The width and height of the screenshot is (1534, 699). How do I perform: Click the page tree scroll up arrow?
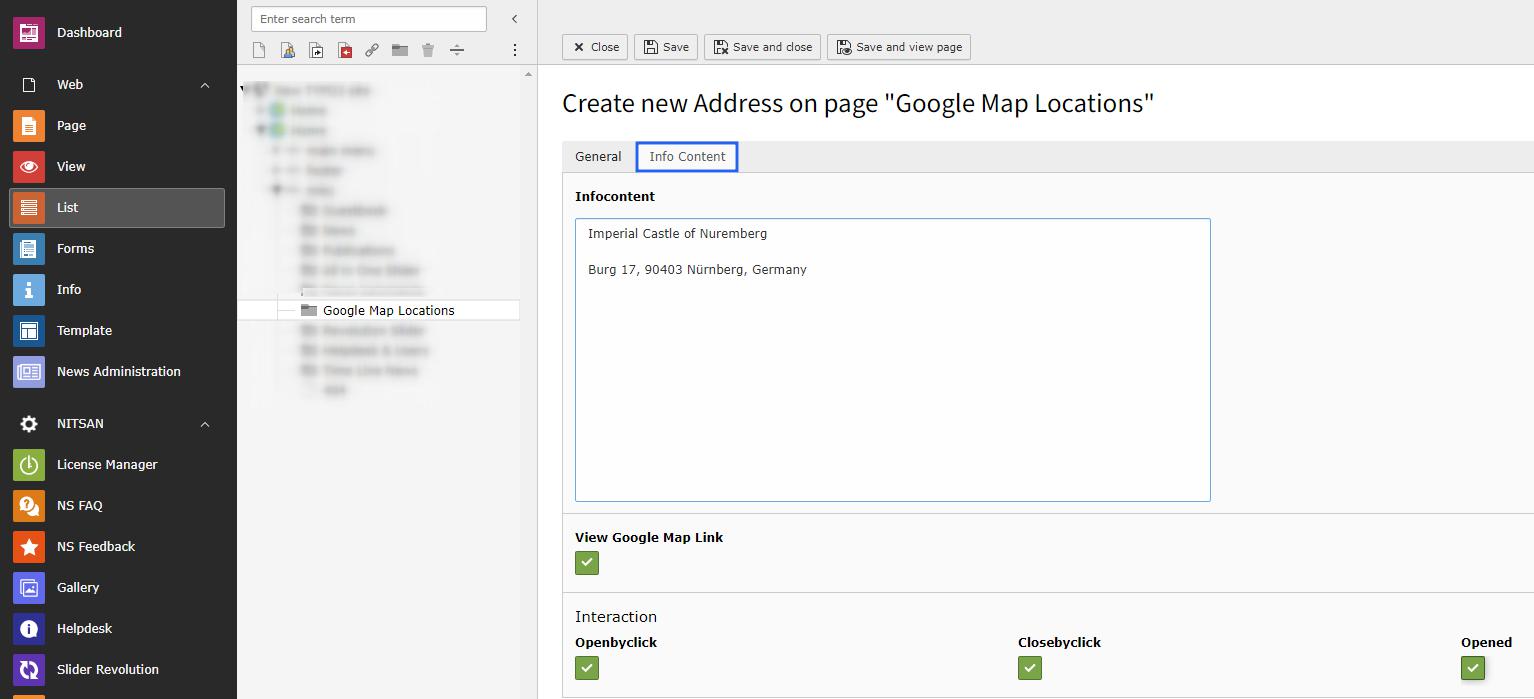pos(529,75)
